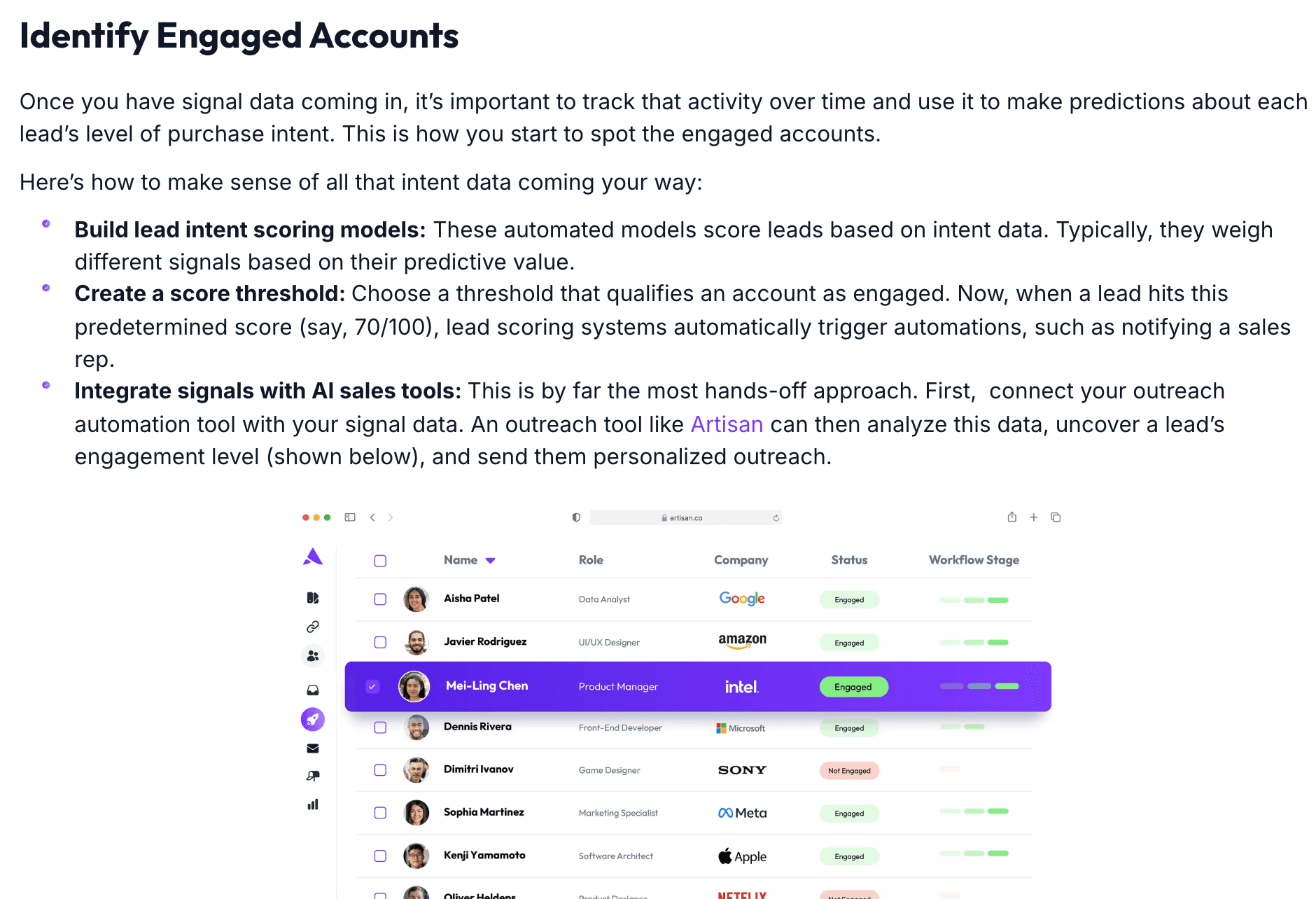Select the Workflow Stage column header

click(974, 560)
